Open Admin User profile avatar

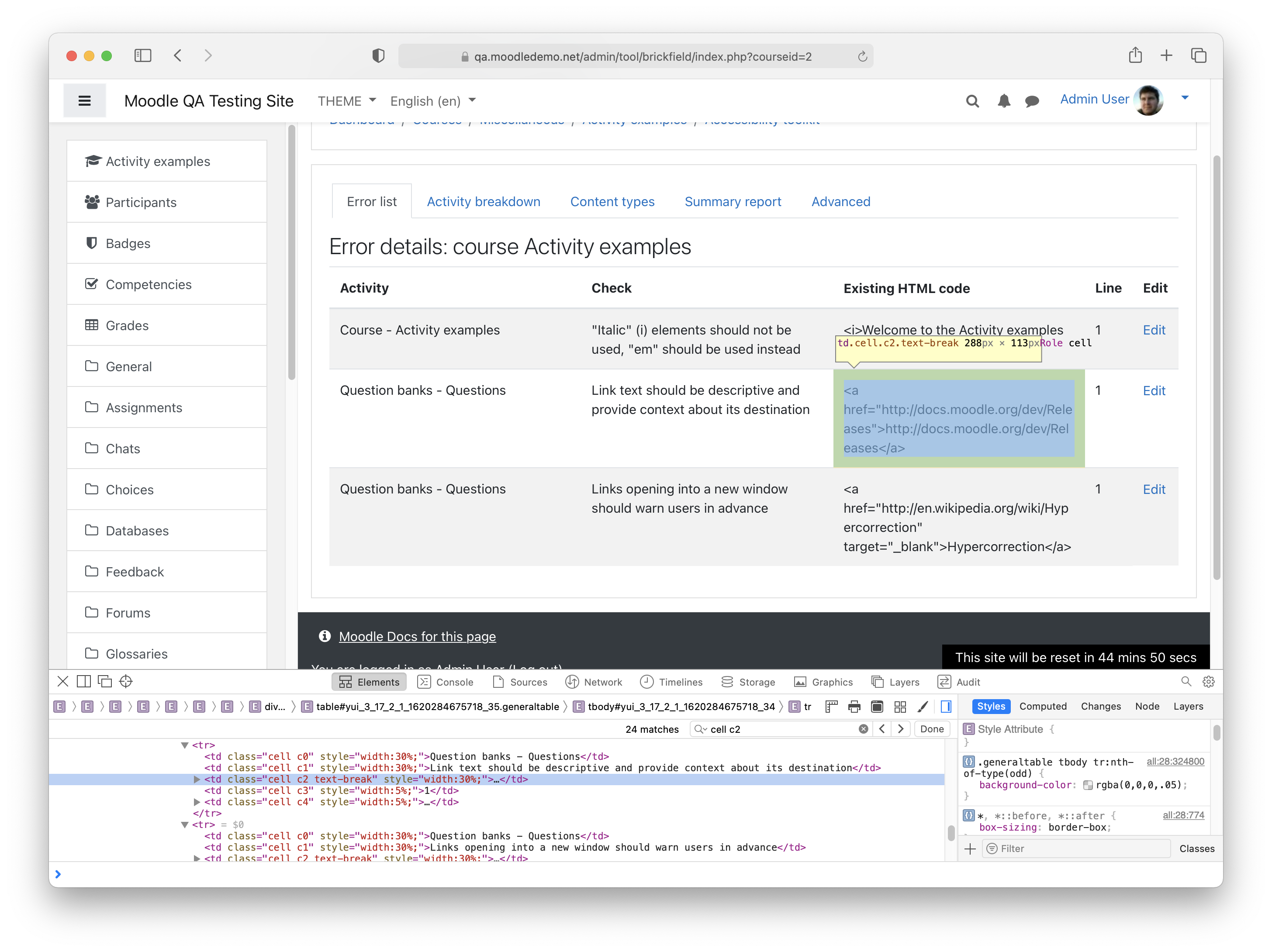click(x=1148, y=100)
